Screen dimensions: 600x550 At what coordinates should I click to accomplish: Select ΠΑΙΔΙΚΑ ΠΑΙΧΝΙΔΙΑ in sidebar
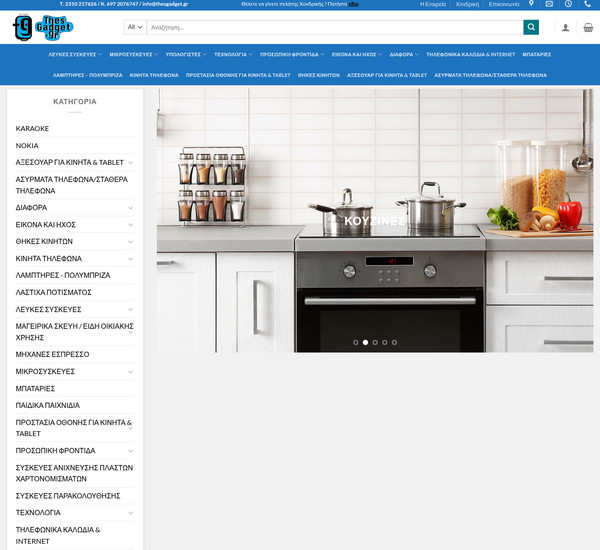pyautogui.click(x=47, y=405)
